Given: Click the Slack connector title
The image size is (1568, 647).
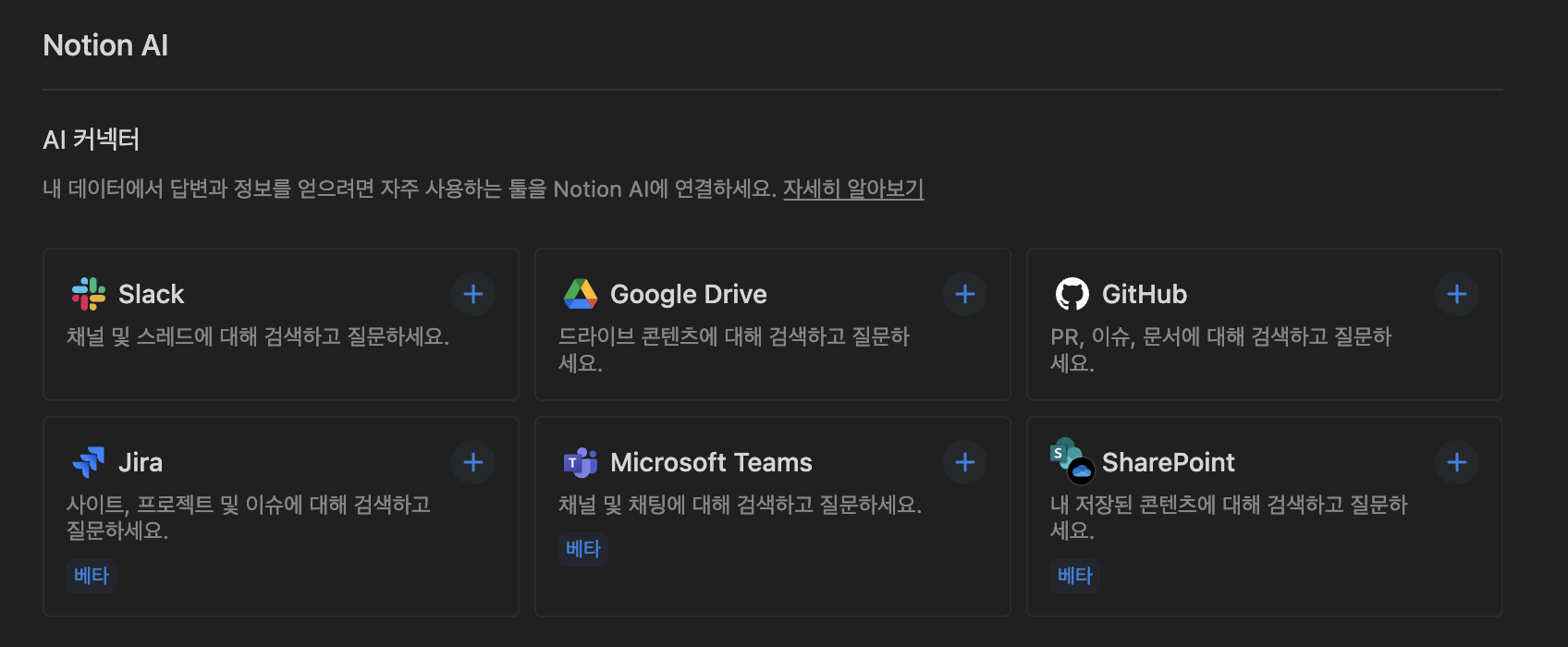Looking at the screenshot, I should click(x=152, y=294).
